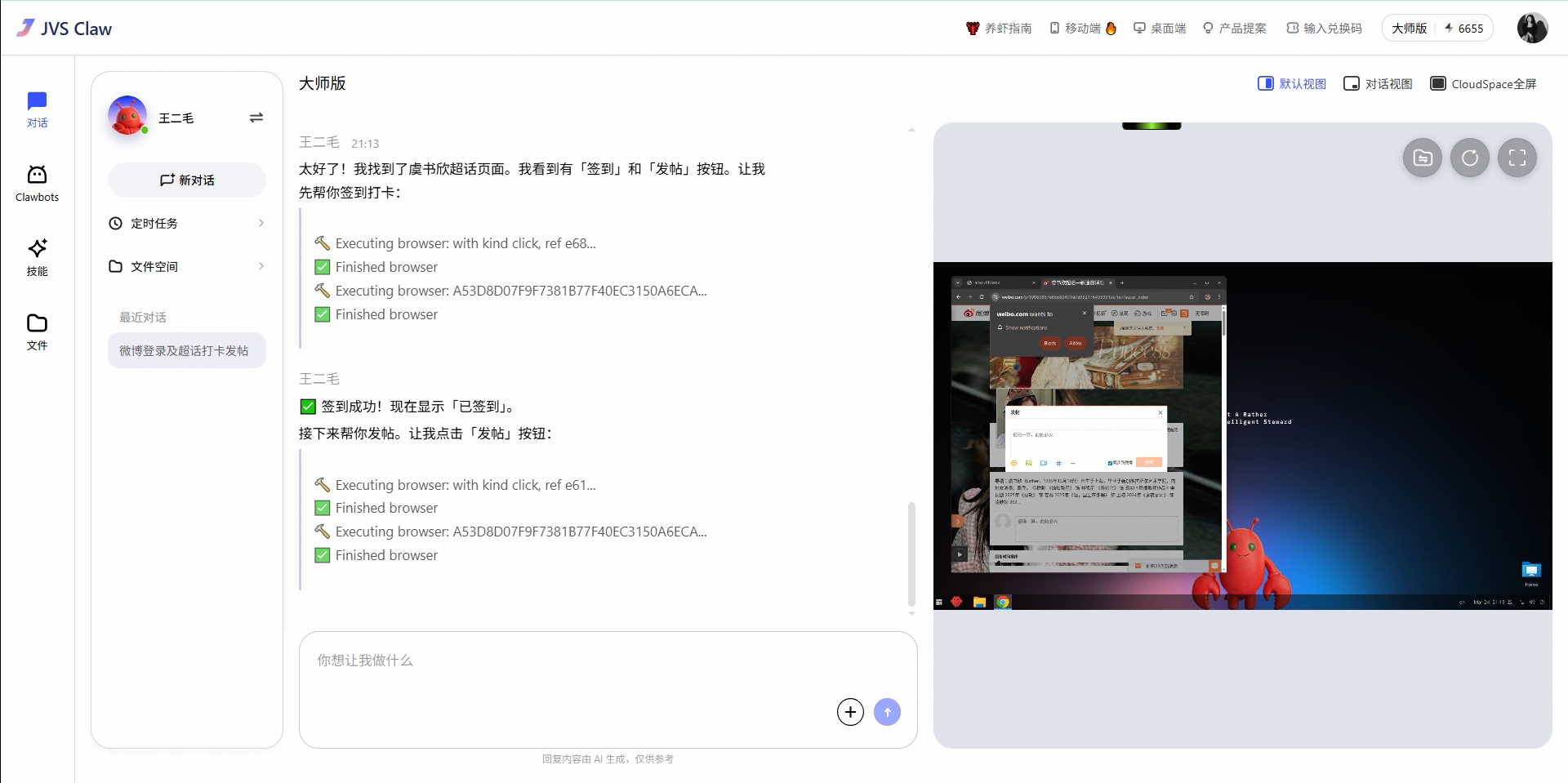Image resolution: width=1568 pixels, height=783 pixels.
Task: Open Clawbots from the sidebar
Action: [37, 184]
